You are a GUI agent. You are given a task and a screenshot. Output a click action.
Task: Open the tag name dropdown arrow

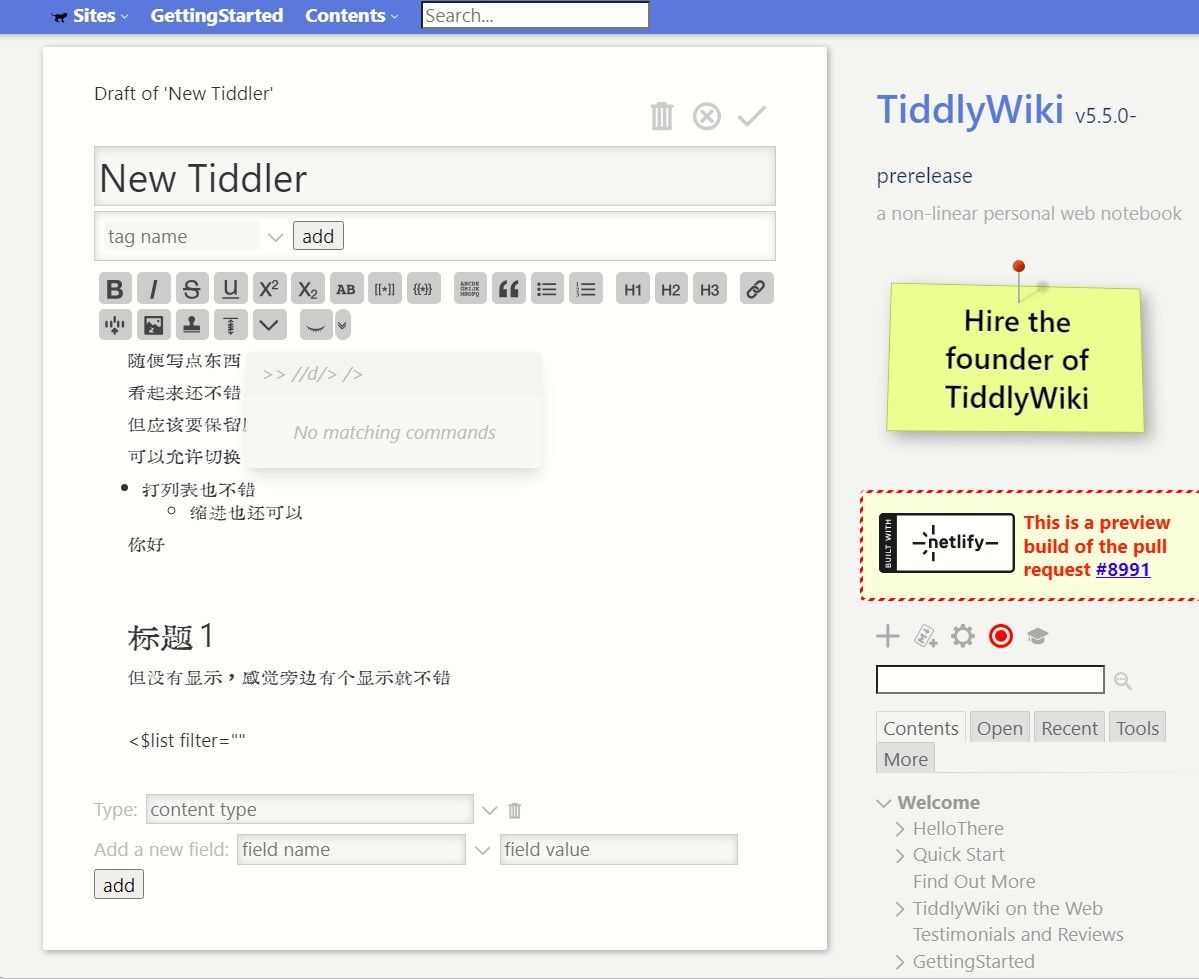[276, 237]
